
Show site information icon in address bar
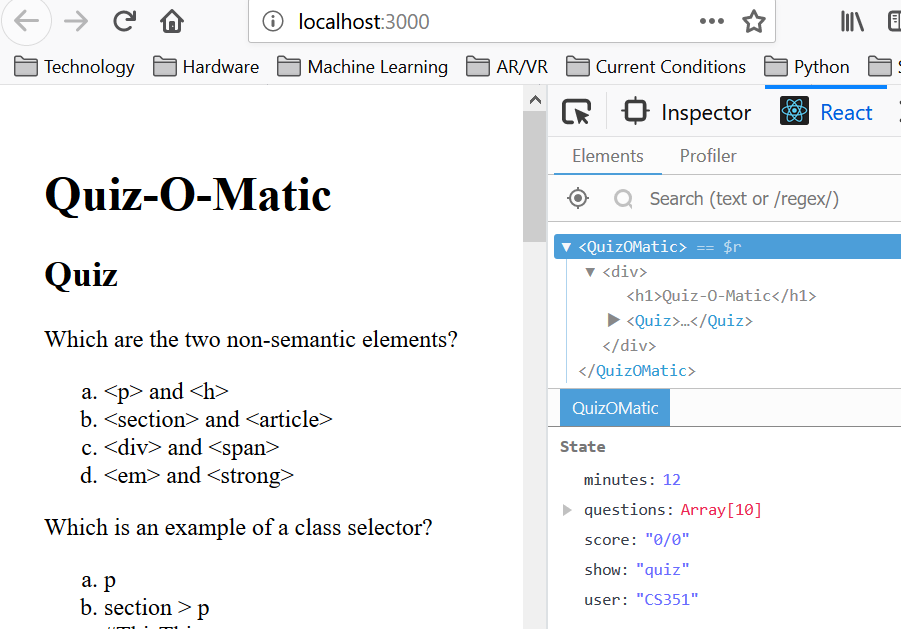point(271,21)
